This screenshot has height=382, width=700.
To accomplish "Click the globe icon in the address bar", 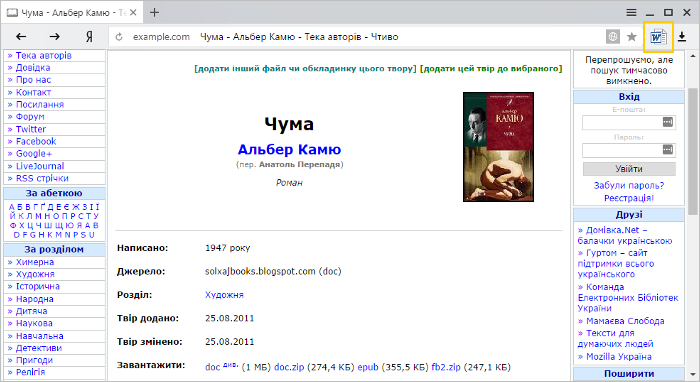I will coord(613,37).
